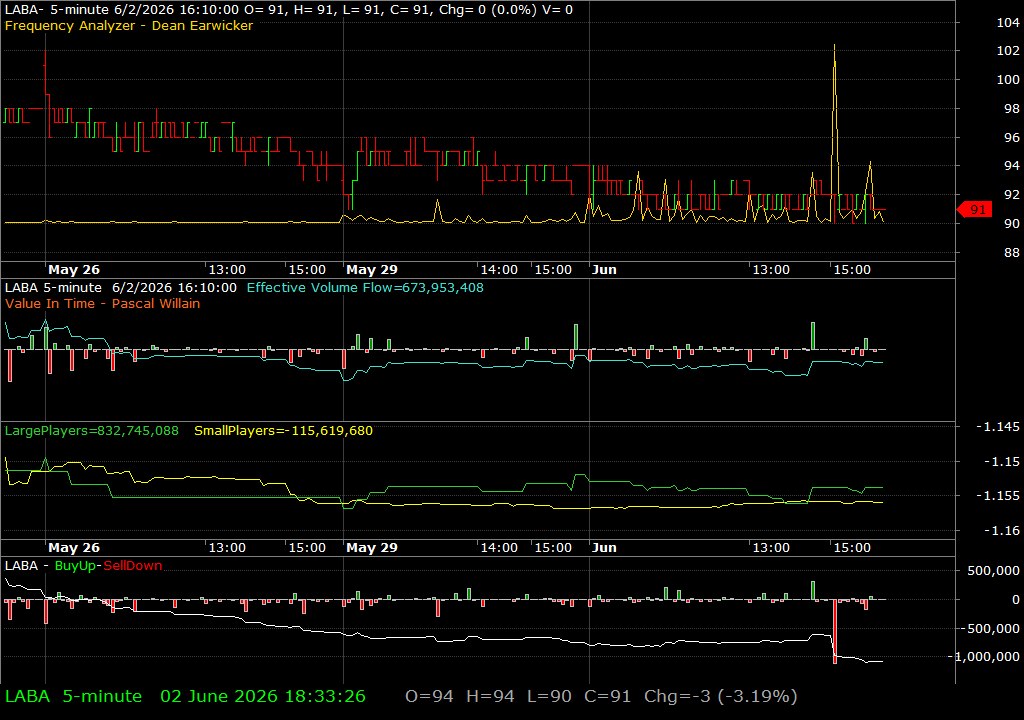
Task: Click the red 91 price marker
Action: click(975, 210)
